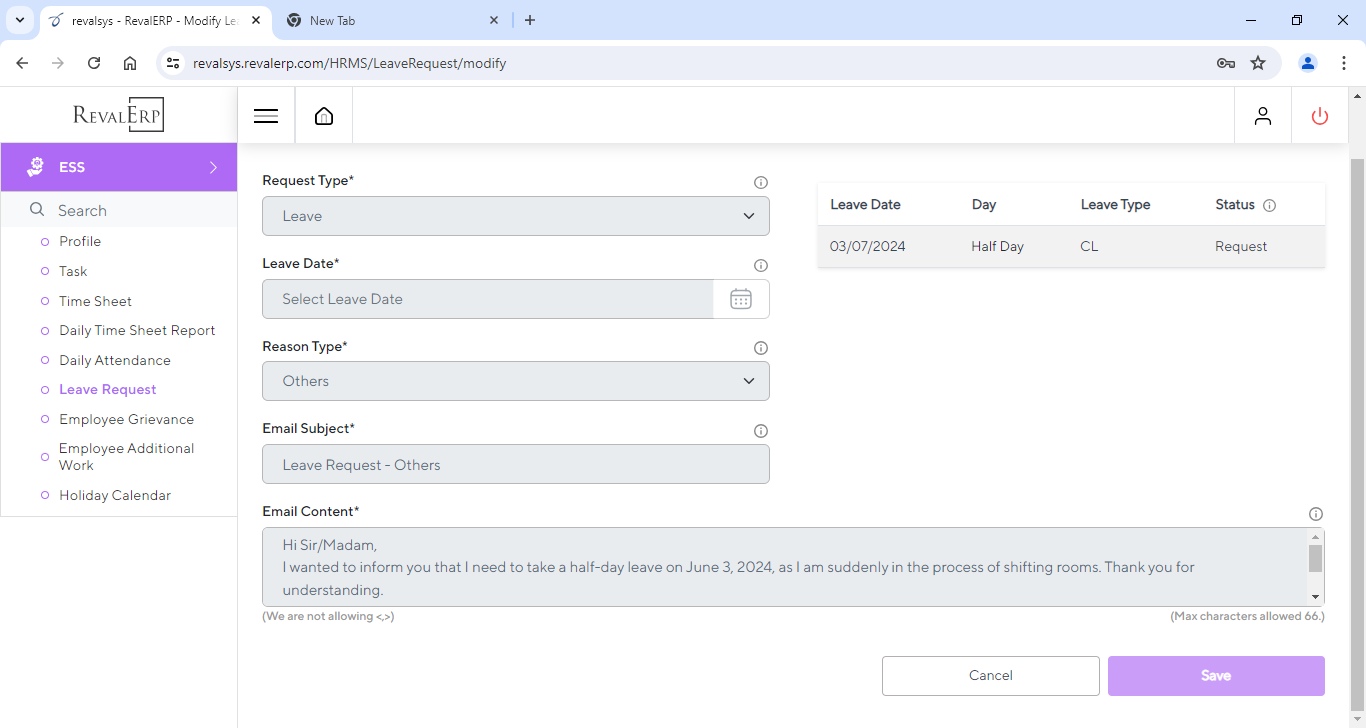Select Holiday Calendar from sidebar
1366x728 pixels.
(115, 495)
